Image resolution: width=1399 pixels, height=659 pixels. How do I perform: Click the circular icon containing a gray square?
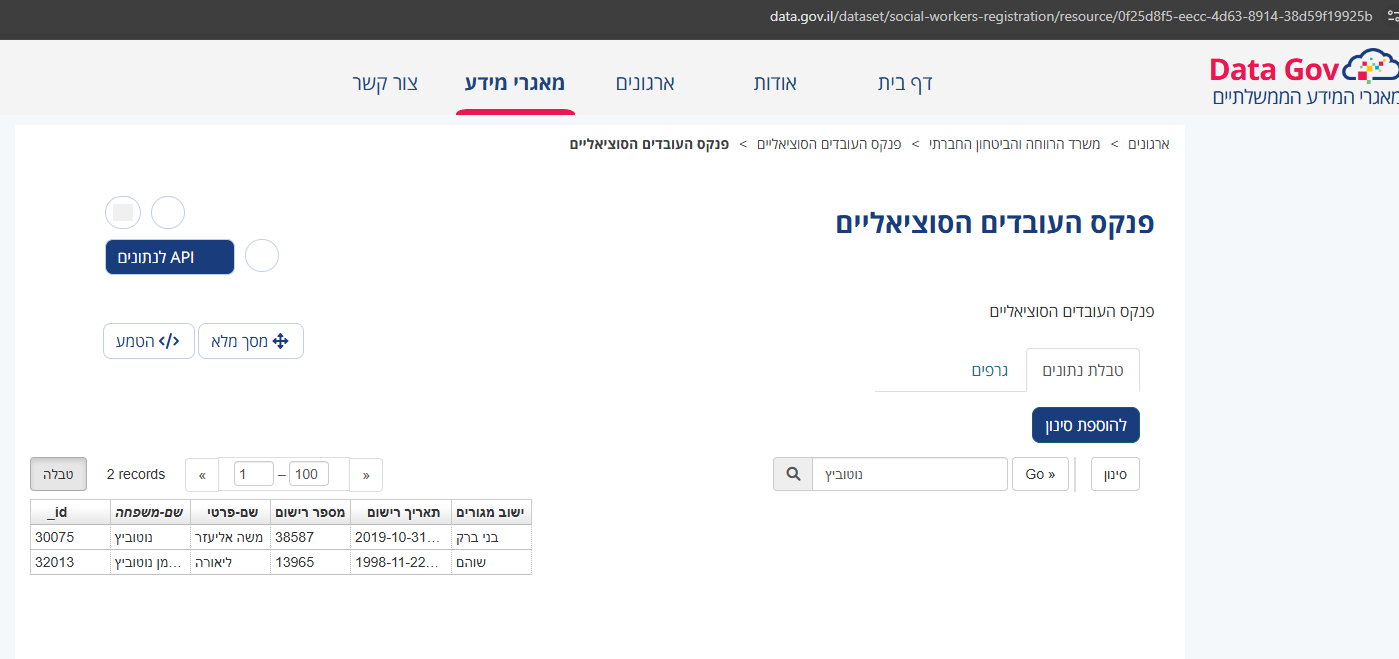pos(122,212)
